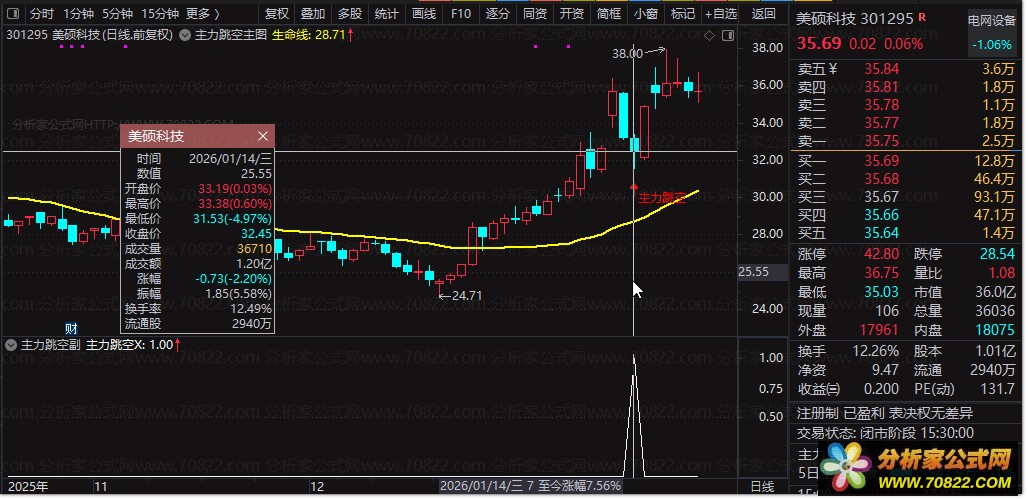Screen dimensions: 1028x499
Task: Click the 买五 35.64 bid row
Action: (907, 232)
